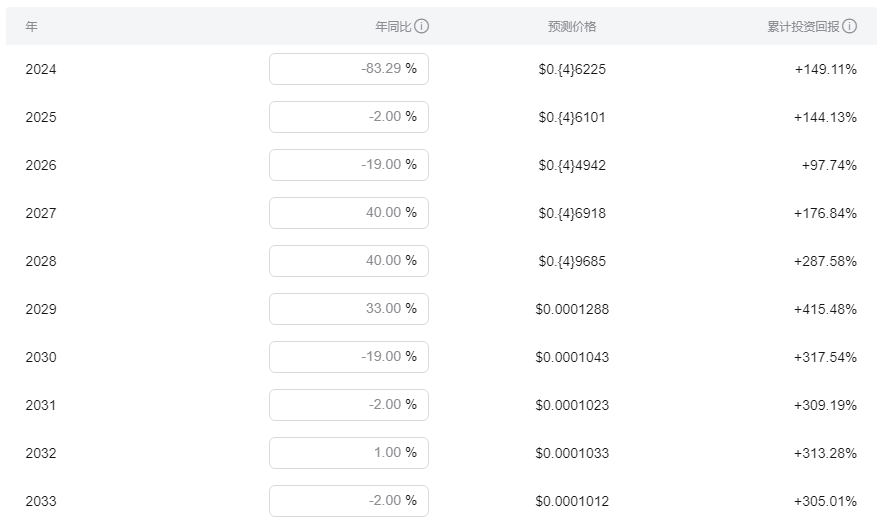Select the 2033 year row label
Viewport: 884px width, 518px height.
pos(41,501)
